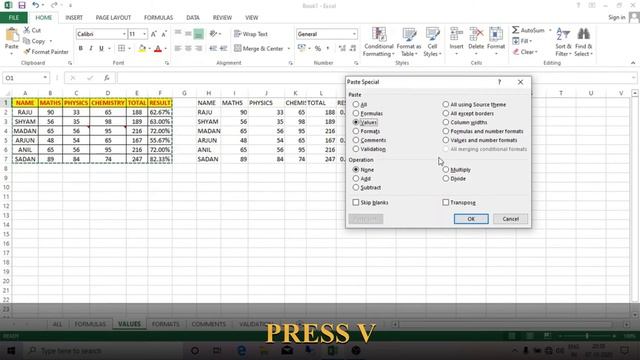Click the Delete cells icon
Viewport: 640px width, 360px height.
pos(476,34)
